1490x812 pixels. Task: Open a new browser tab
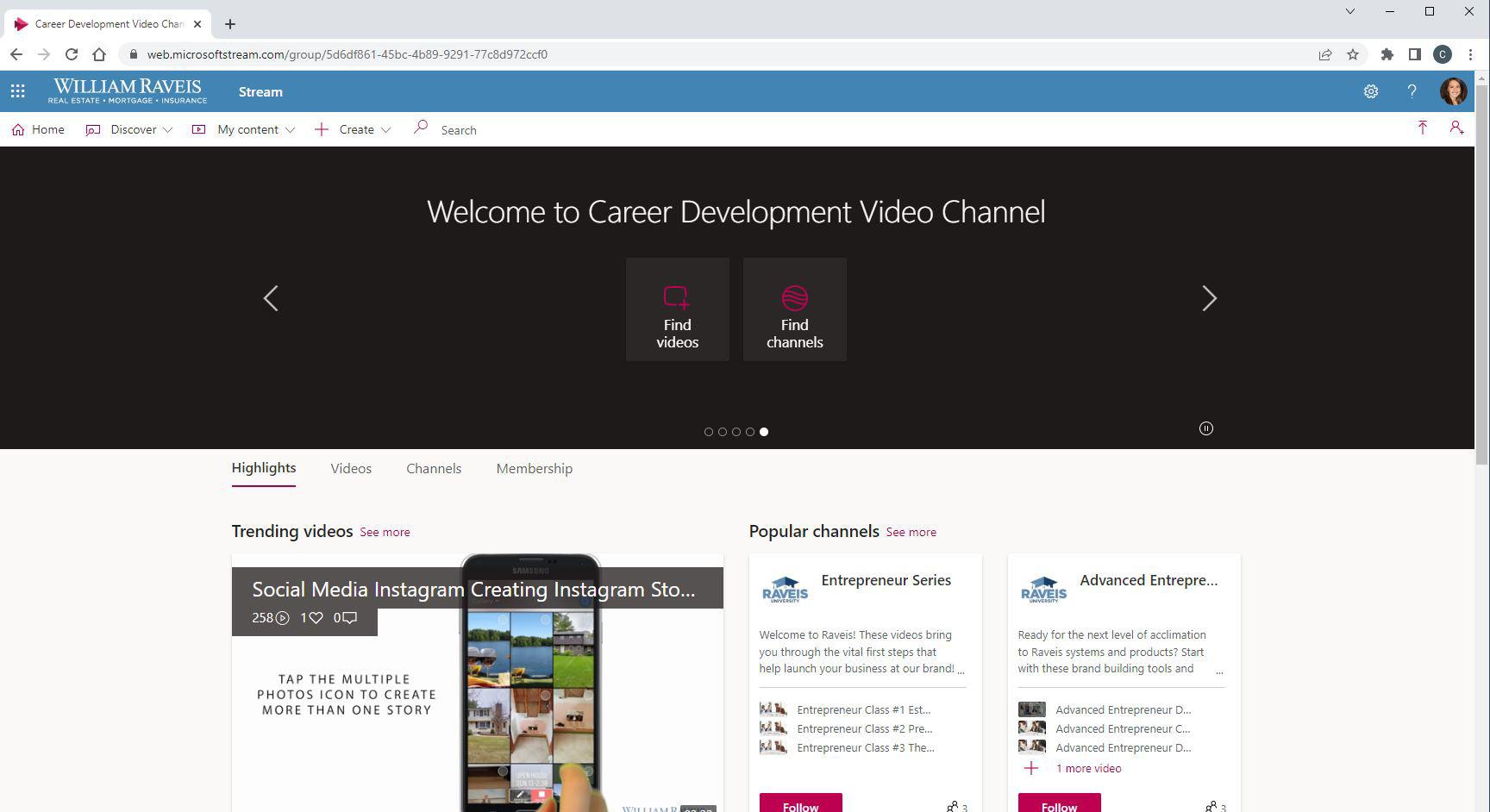[x=229, y=24]
